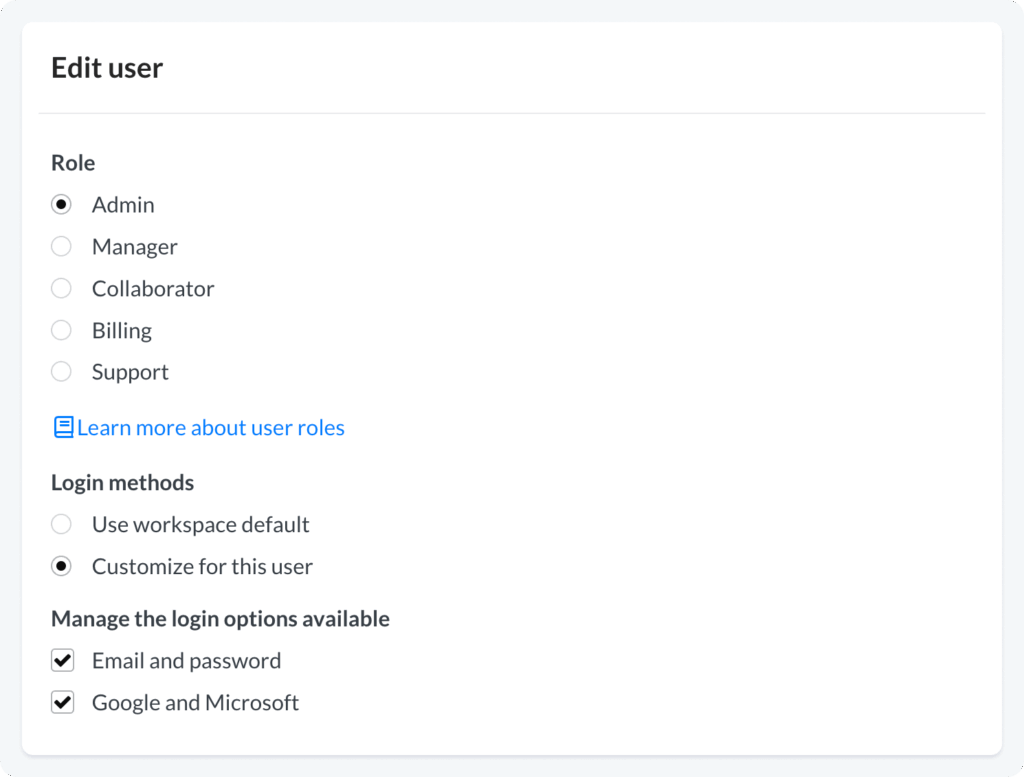Select the Support role radio button
Screen dimensions: 1024x777
click(62, 372)
